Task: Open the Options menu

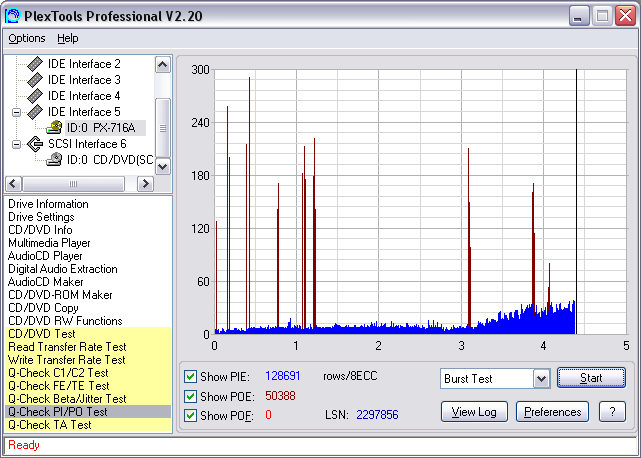Action: point(27,38)
